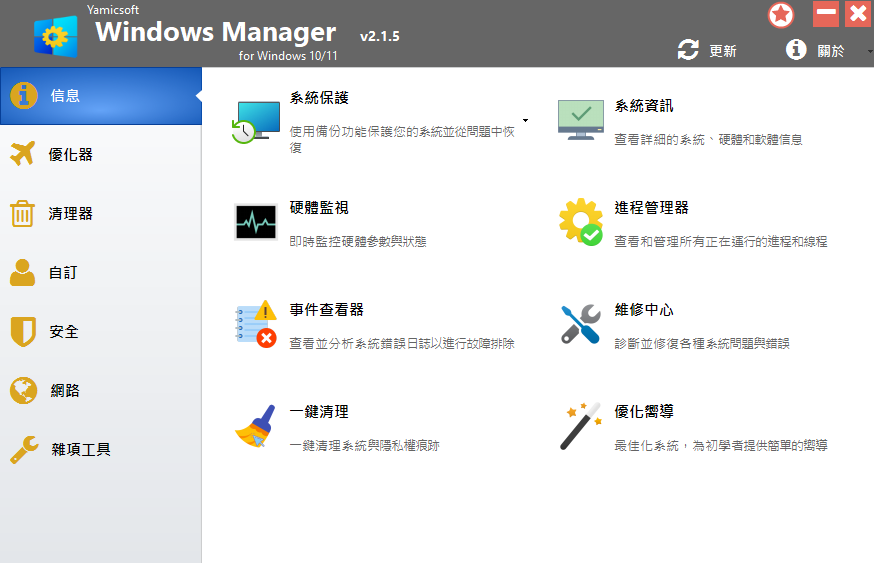This screenshot has height=563, width=874.
Task: Open 系統保護 monitor backup icon
Action: click(256, 122)
